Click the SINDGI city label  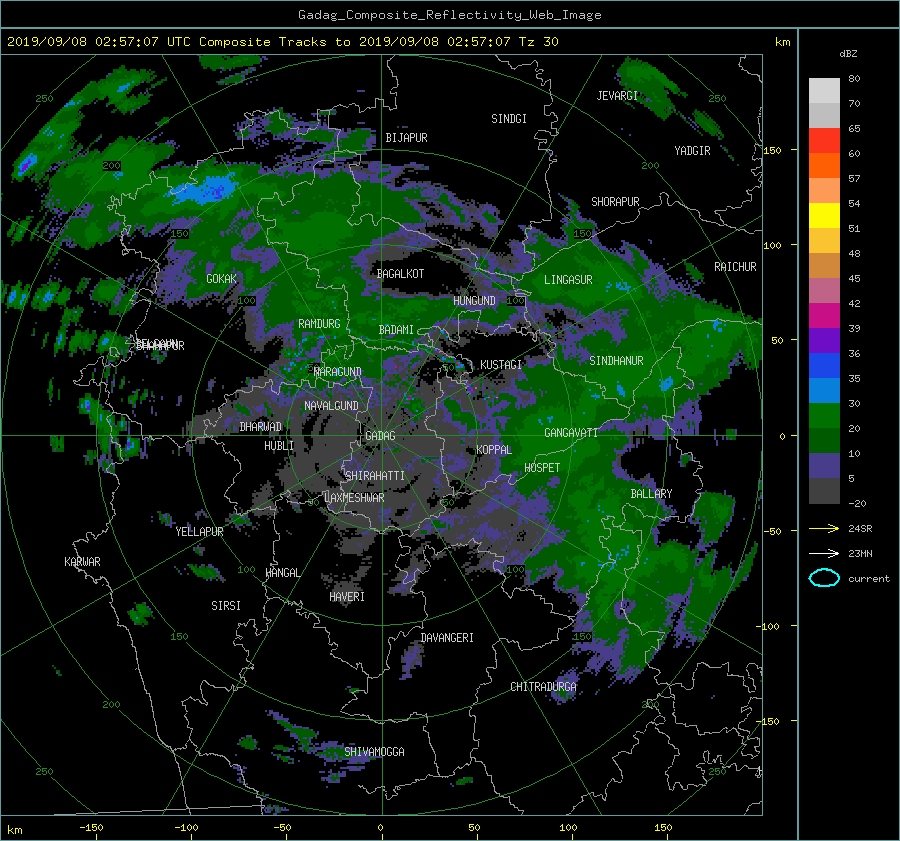click(x=509, y=119)
